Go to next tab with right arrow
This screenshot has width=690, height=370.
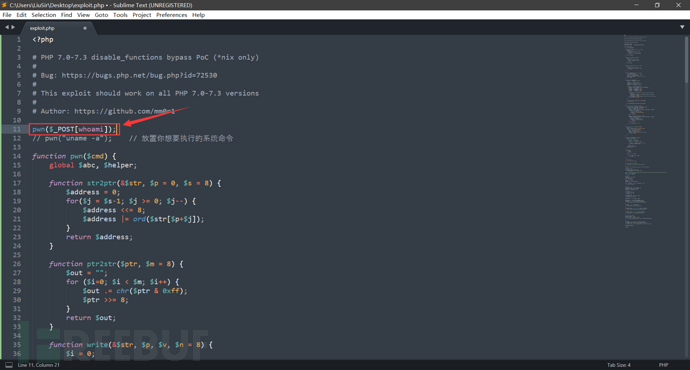[13, 27]
